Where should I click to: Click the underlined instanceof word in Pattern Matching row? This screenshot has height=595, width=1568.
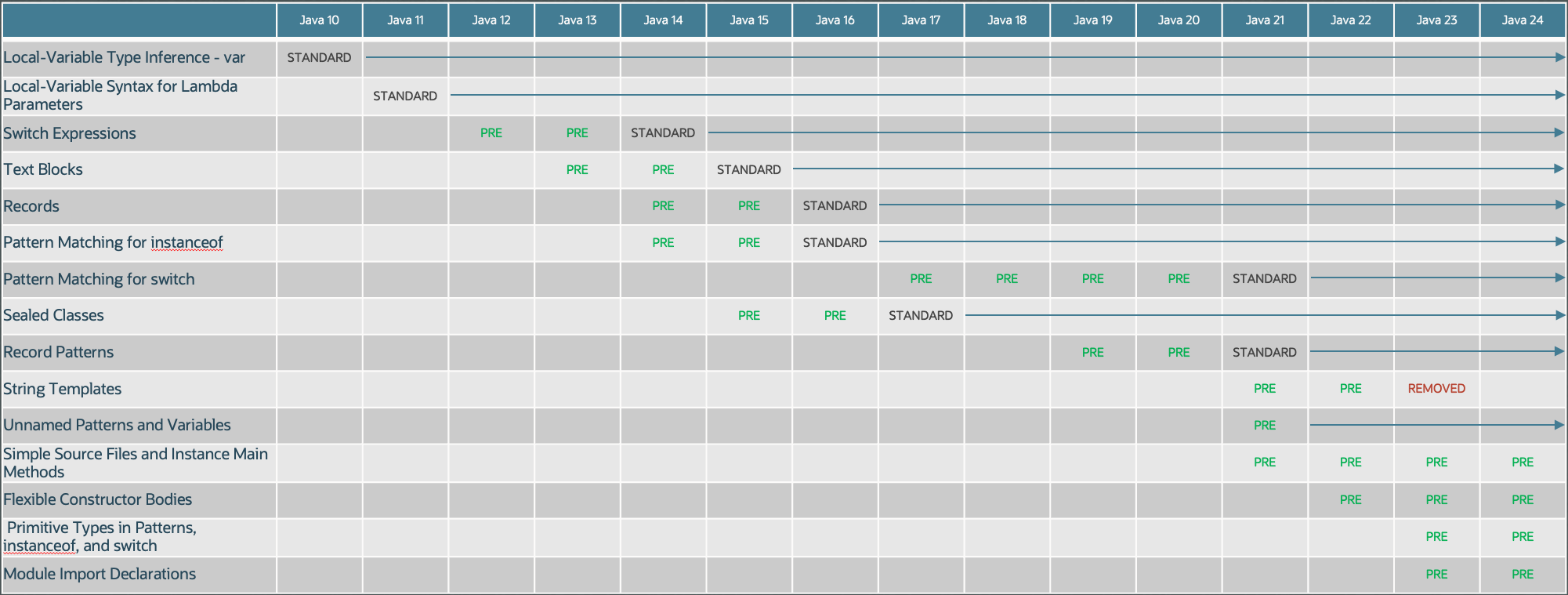point(186,243)
